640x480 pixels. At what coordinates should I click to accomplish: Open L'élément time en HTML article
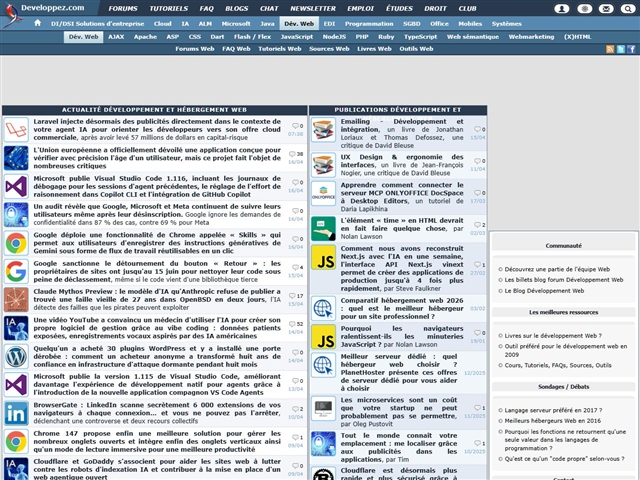click(x=402, y=228)
